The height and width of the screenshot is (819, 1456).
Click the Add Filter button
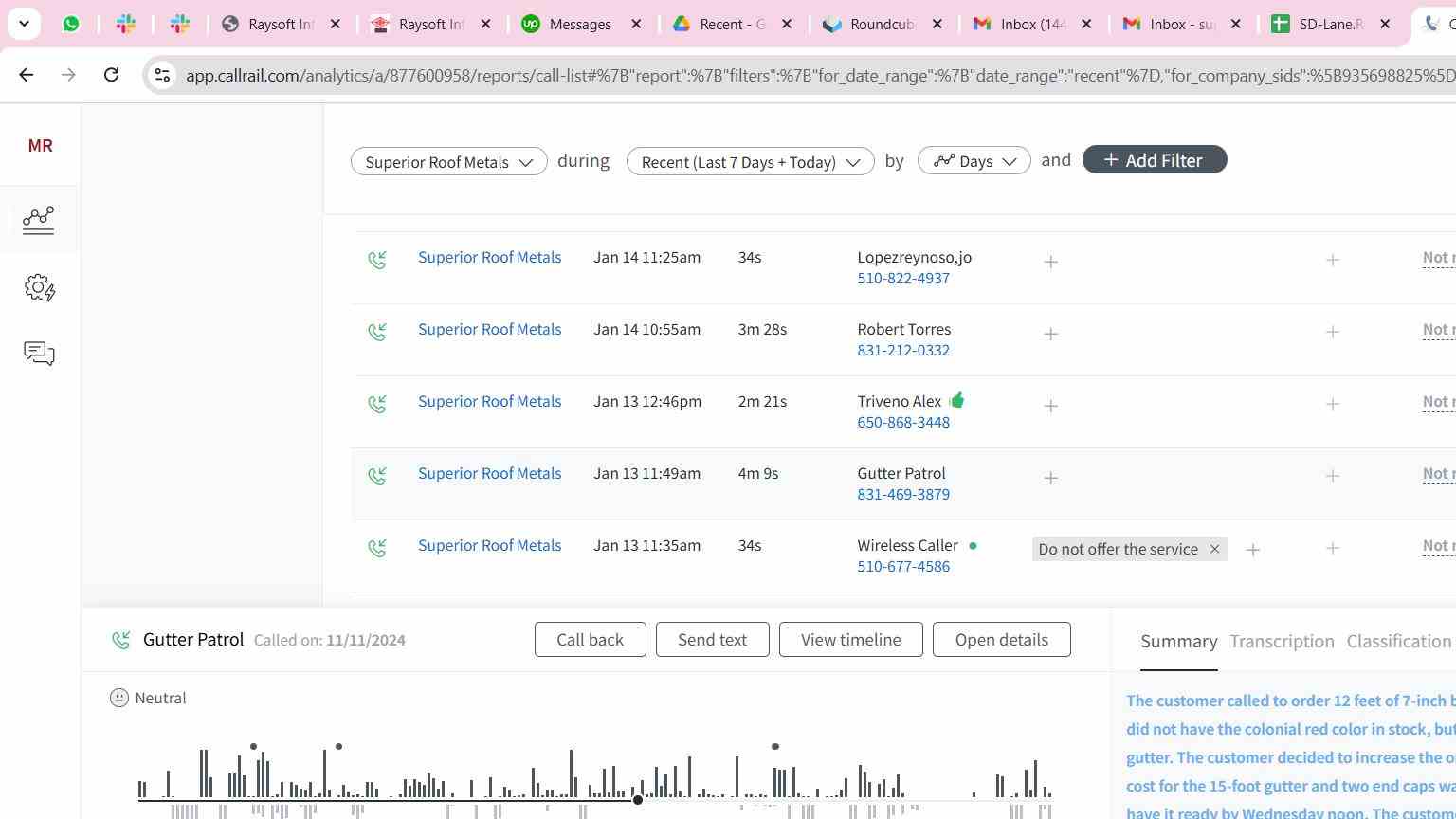tap(1155, 160)
